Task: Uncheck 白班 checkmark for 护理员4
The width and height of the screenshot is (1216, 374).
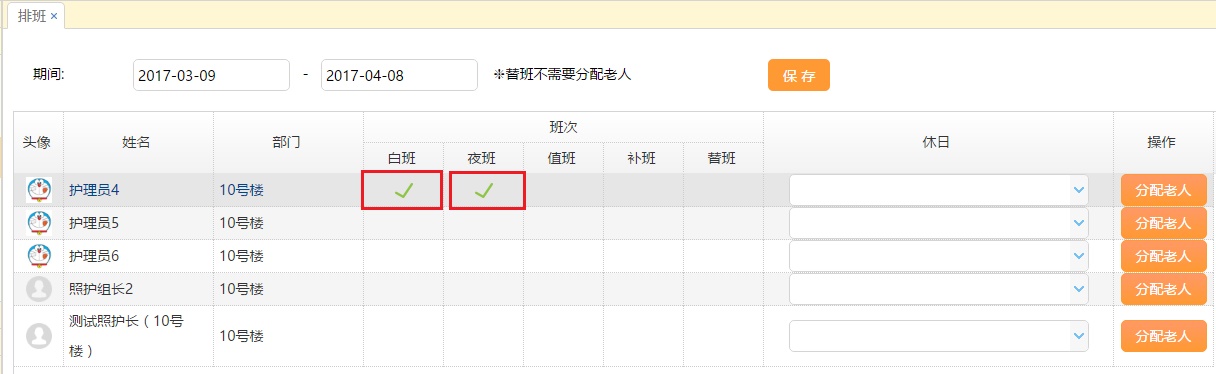Action: (x=403, y=190)
